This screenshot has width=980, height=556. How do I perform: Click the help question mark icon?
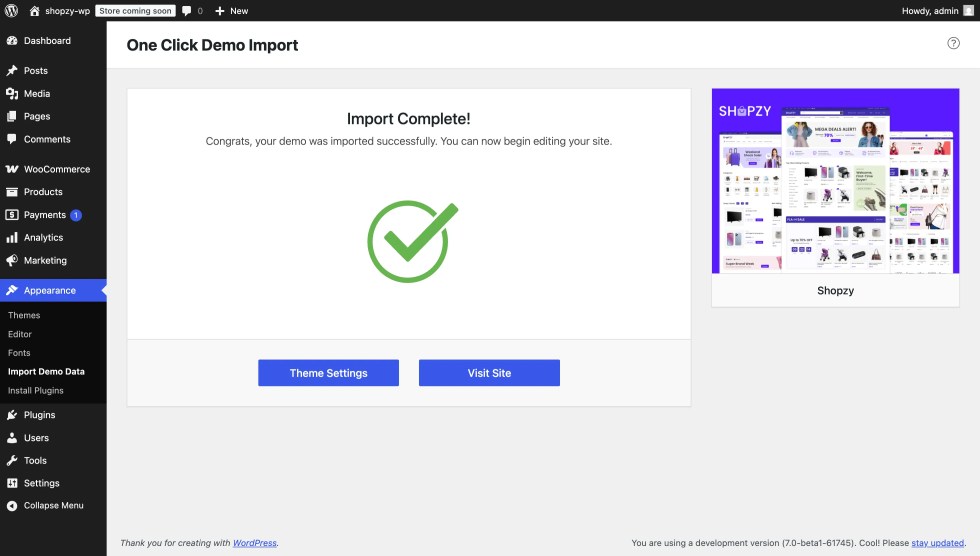(x=953, y=43)
